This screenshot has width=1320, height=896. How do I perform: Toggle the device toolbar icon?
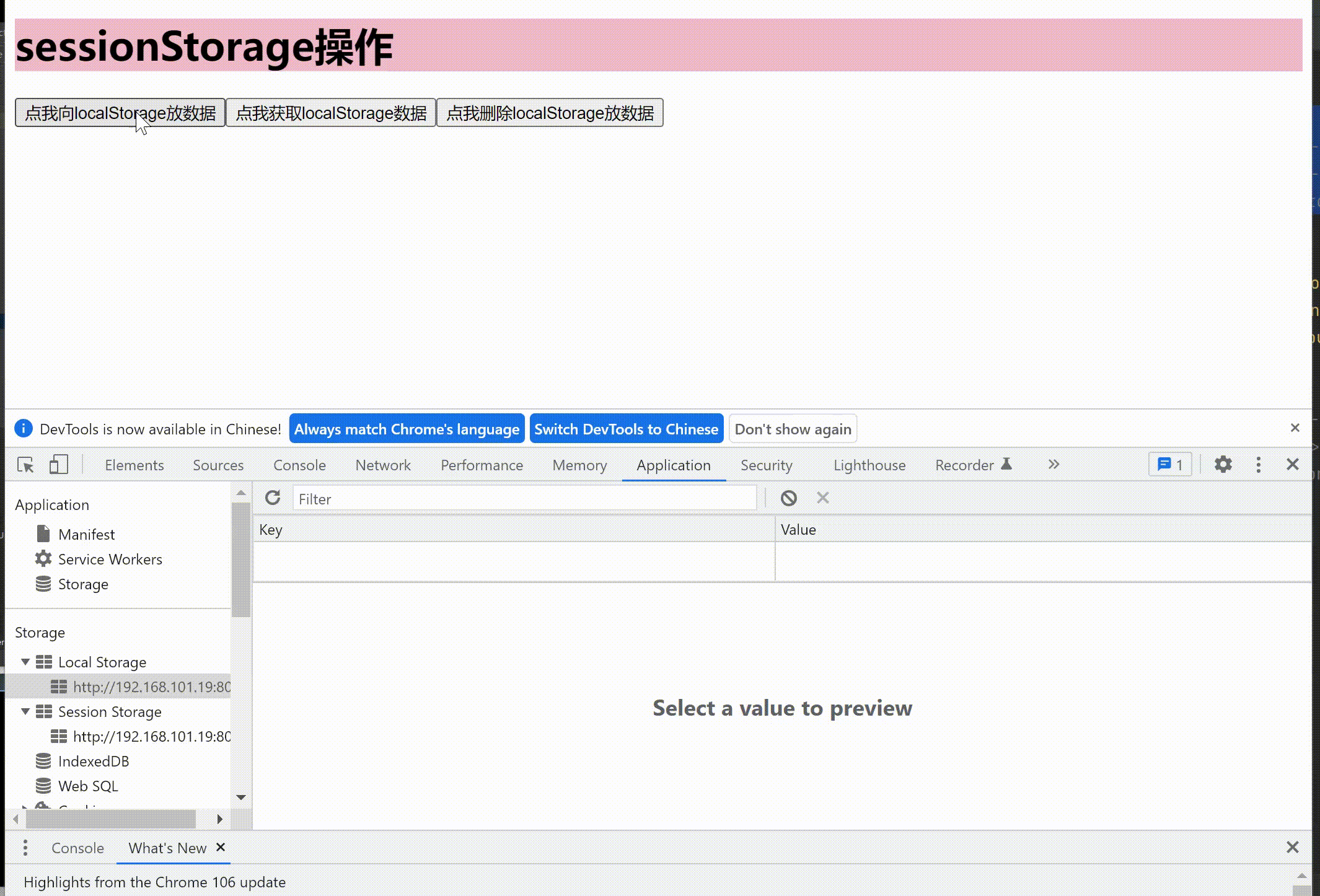[x=58, y=465]
